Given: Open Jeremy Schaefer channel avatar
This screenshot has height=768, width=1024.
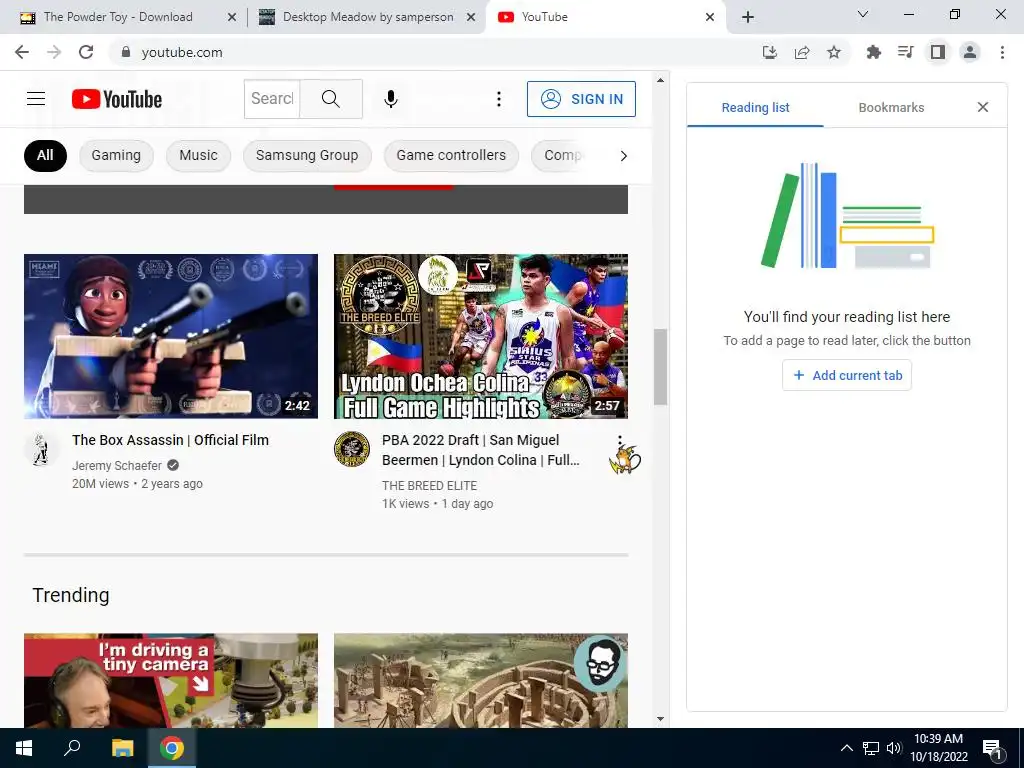Looking at the screenshot, I should tap(41, 449).
